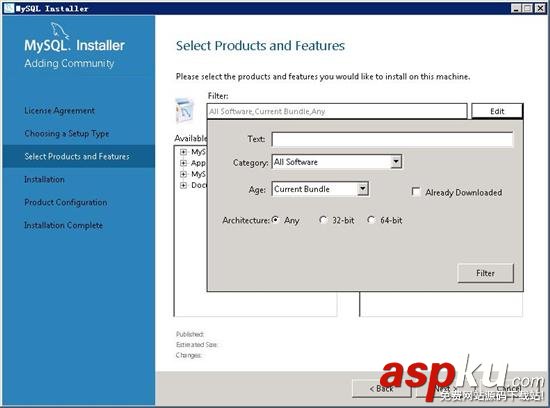Expand the second MyS tree node below App
Viewport: 550px width, 408px height.
click(183, 174)
